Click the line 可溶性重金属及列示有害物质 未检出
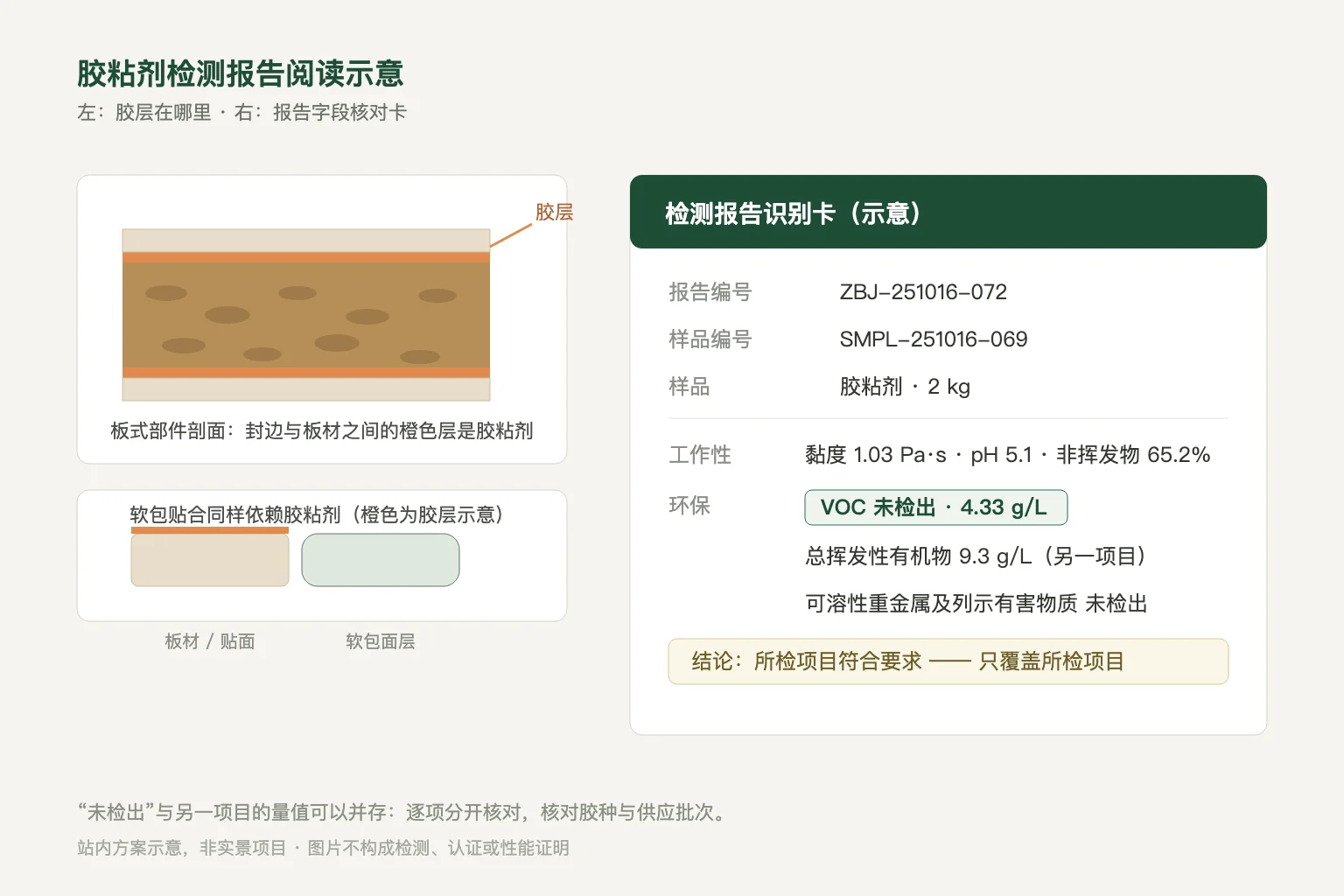This screenshot has width=1344, height=896. tap(976, 604)
